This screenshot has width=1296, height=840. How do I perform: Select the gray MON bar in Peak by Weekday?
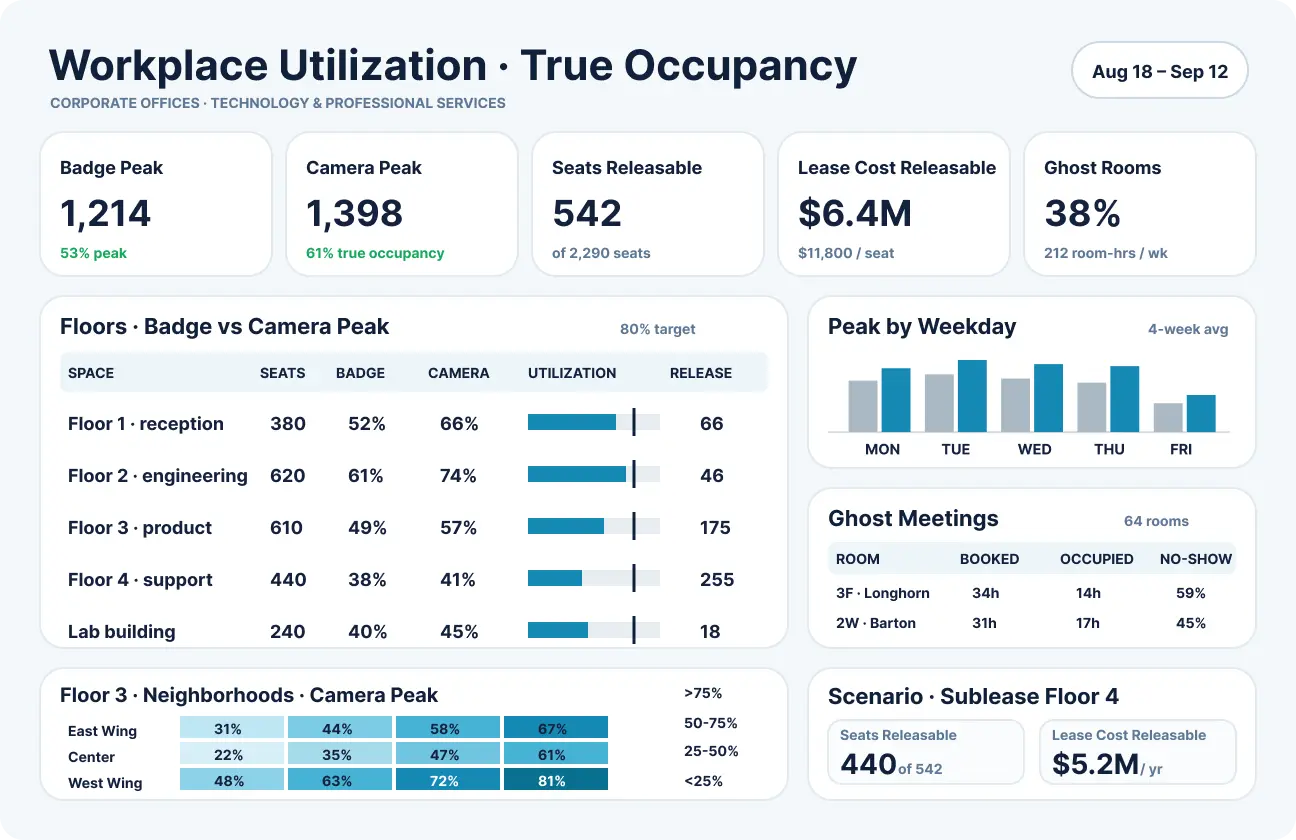pyautogui.click(x=863, y=406)
